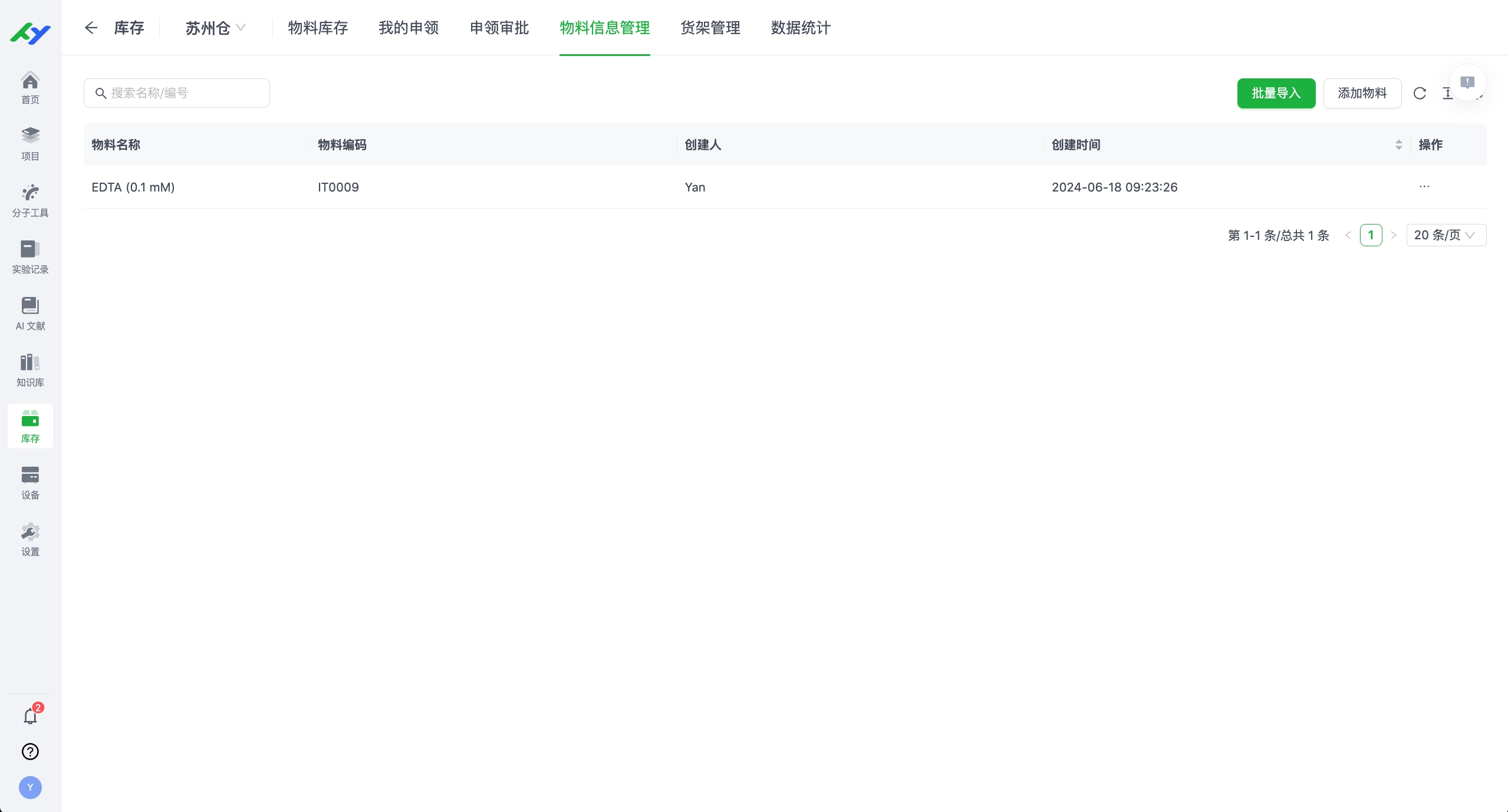Open the 设备 equipment icon

pos(30,482)
